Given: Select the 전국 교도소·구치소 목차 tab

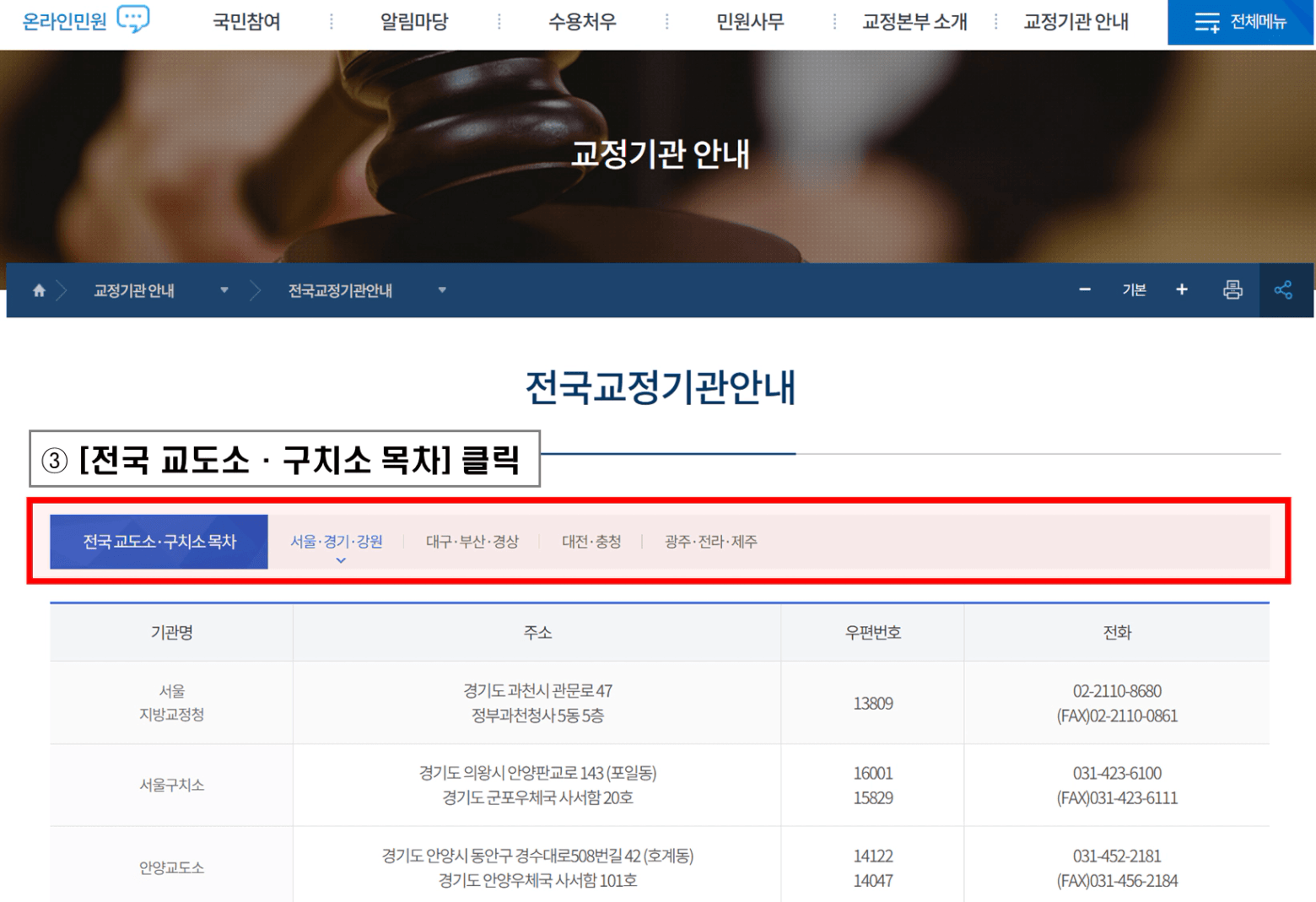Looking at the screenshot, I should pyautogui.click(x=159, y=542).
